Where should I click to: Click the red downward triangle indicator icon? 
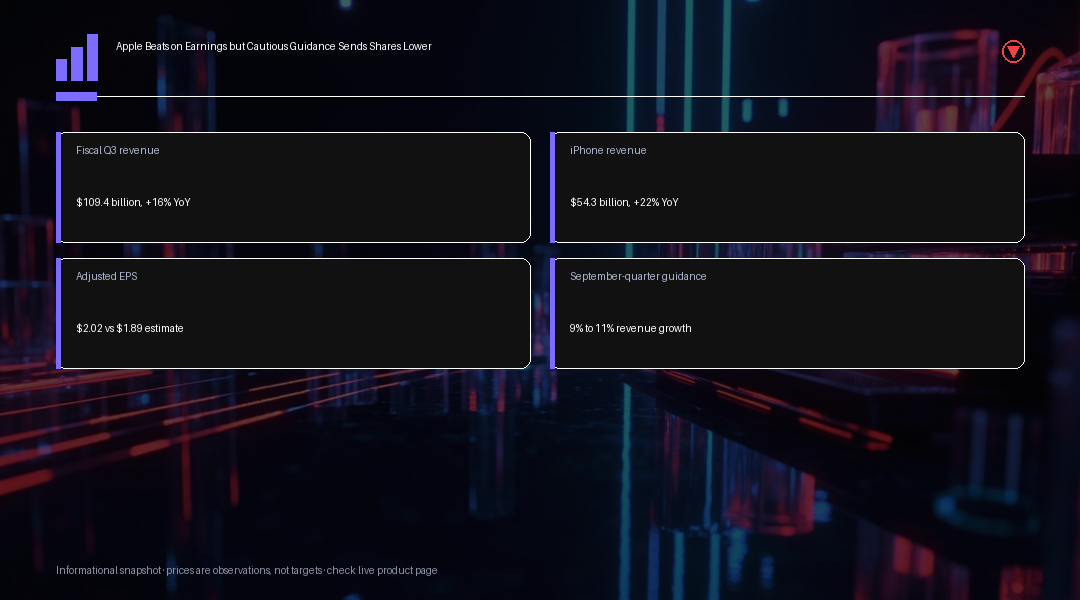1013,52
